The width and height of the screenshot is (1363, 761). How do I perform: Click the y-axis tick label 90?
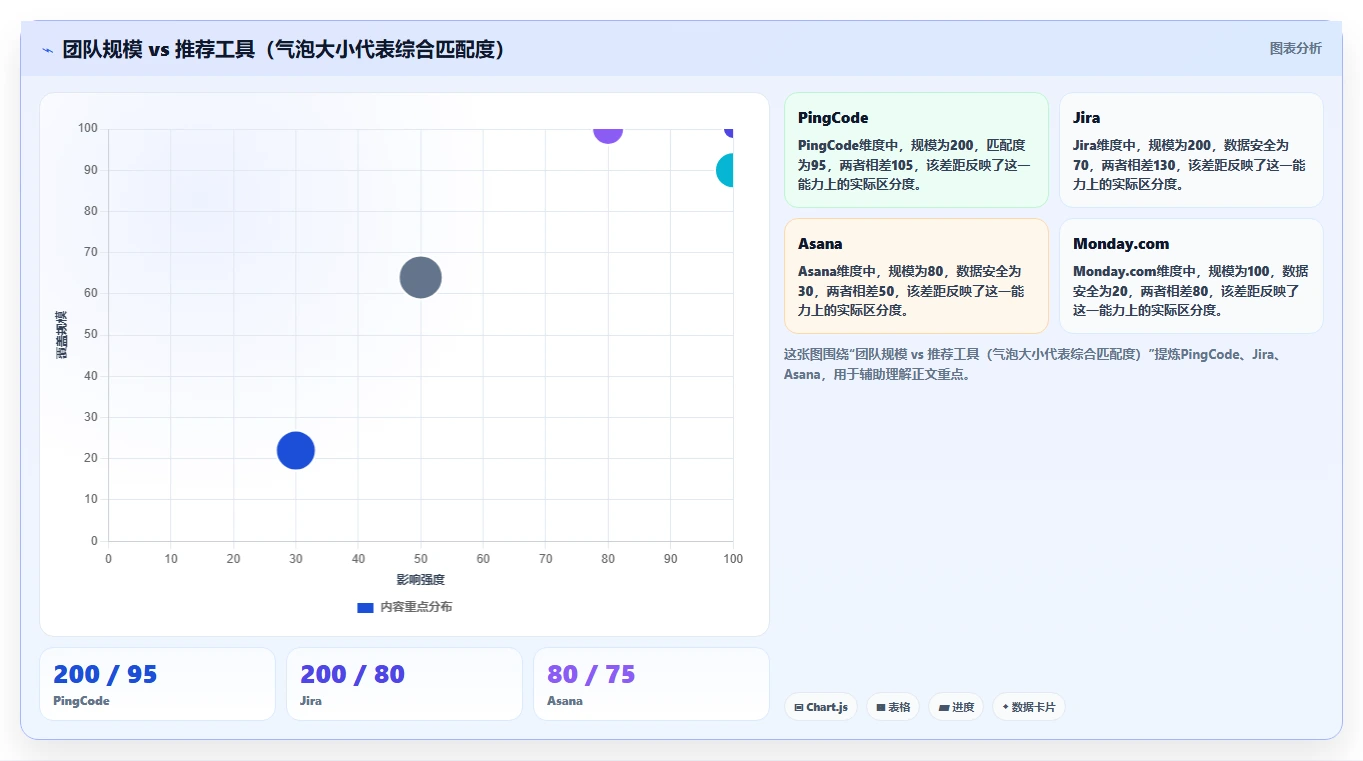pyautogui.click(x=91, y=170)
